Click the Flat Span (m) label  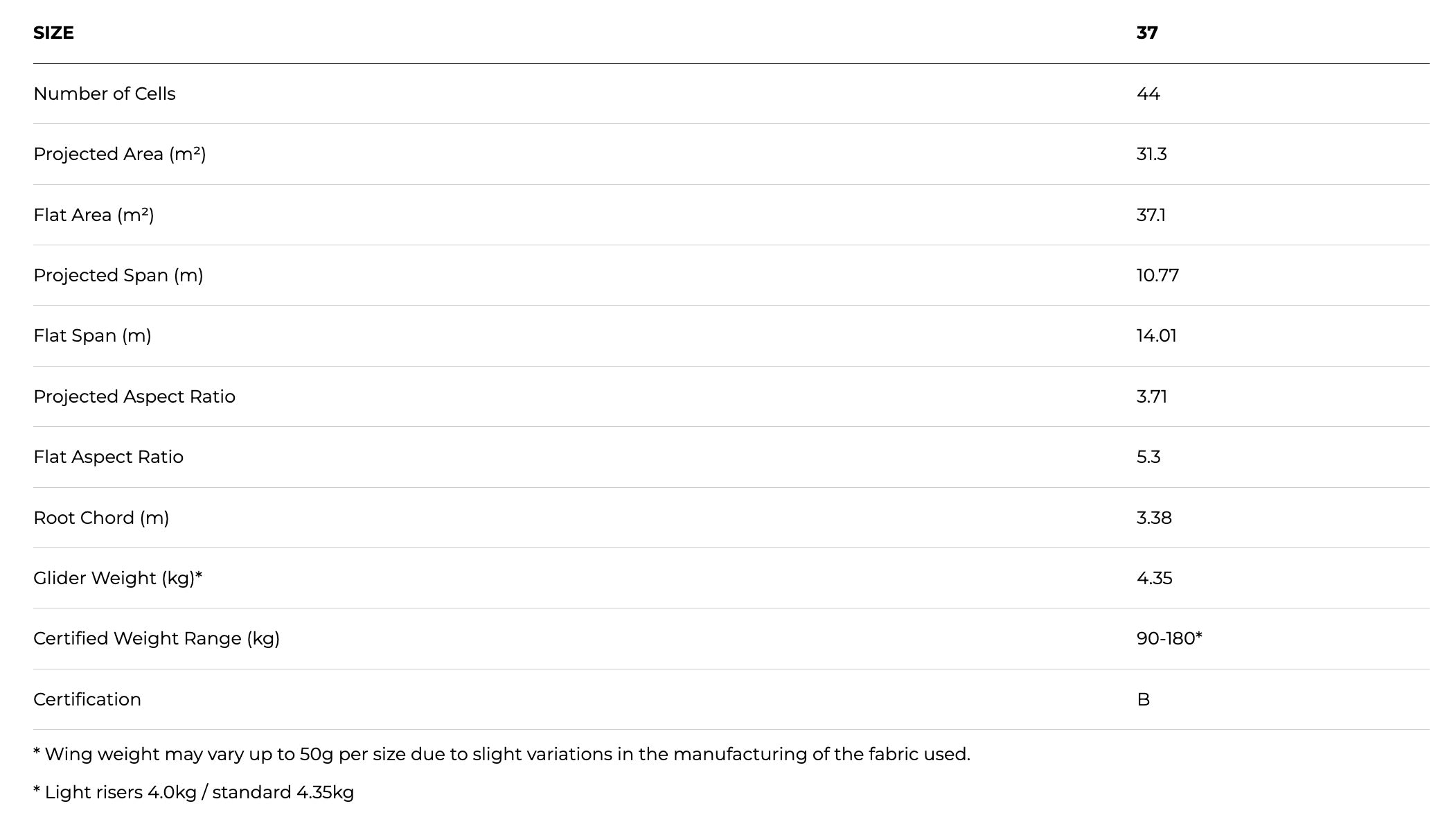tap(92, 335)
